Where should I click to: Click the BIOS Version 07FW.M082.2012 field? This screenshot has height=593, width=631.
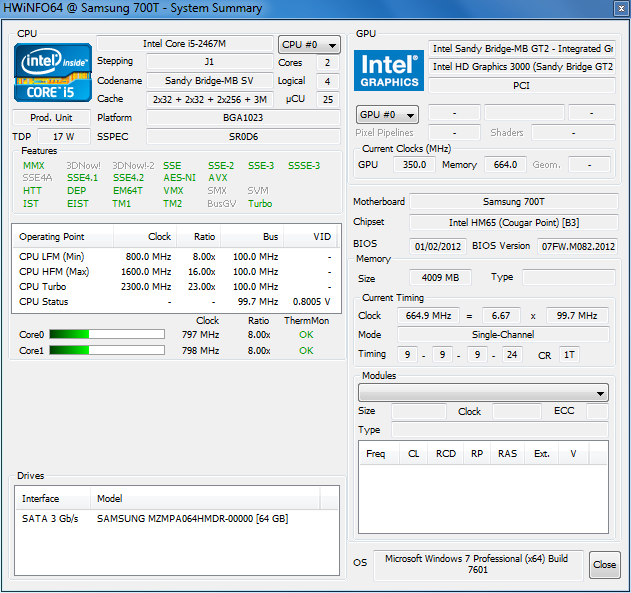(x=577, y=246)
